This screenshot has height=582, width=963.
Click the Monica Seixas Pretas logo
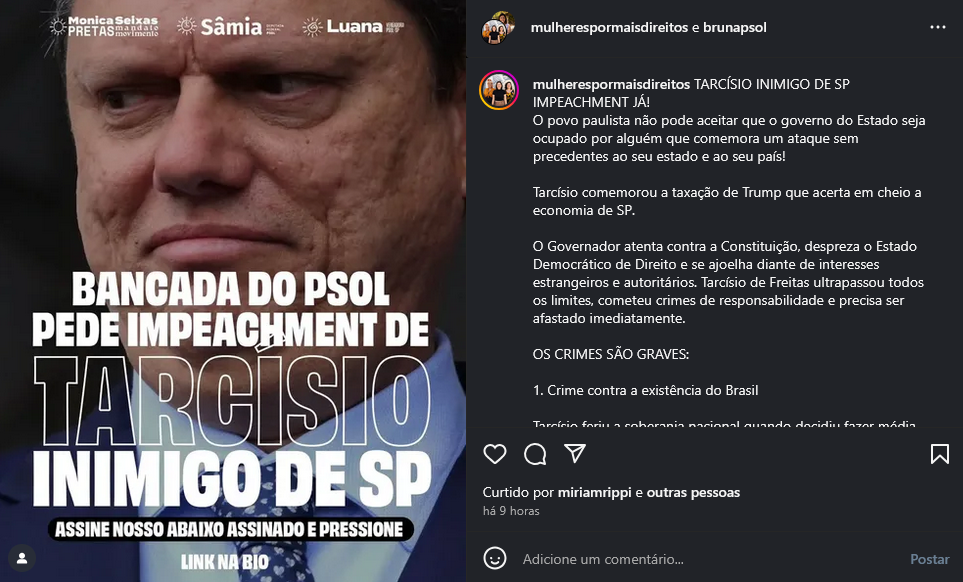point(104,26)
